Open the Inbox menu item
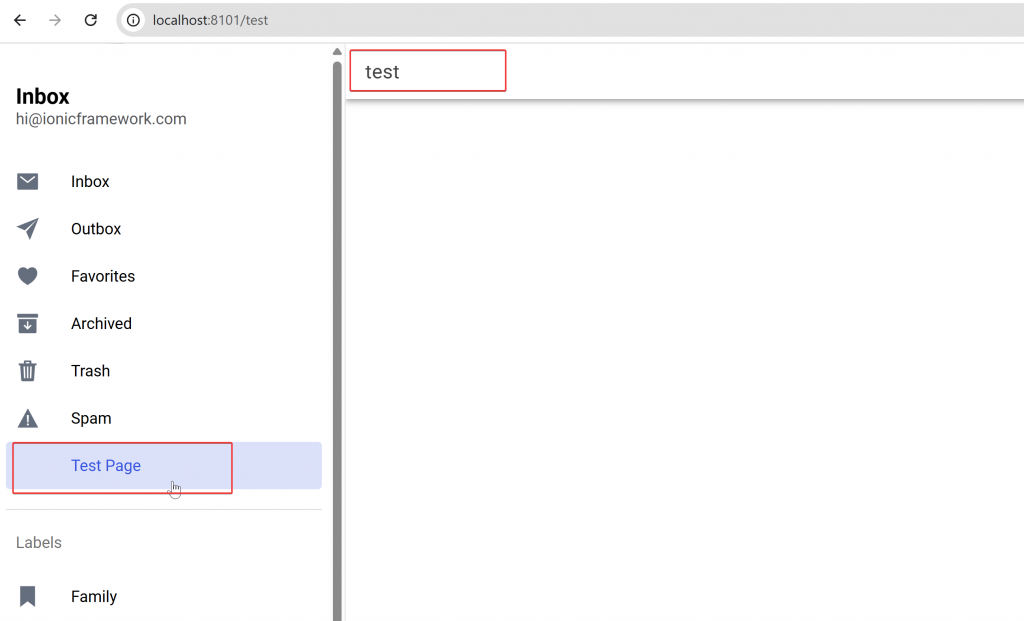The height and width of the screenshot is (621, 1024). 90,182
